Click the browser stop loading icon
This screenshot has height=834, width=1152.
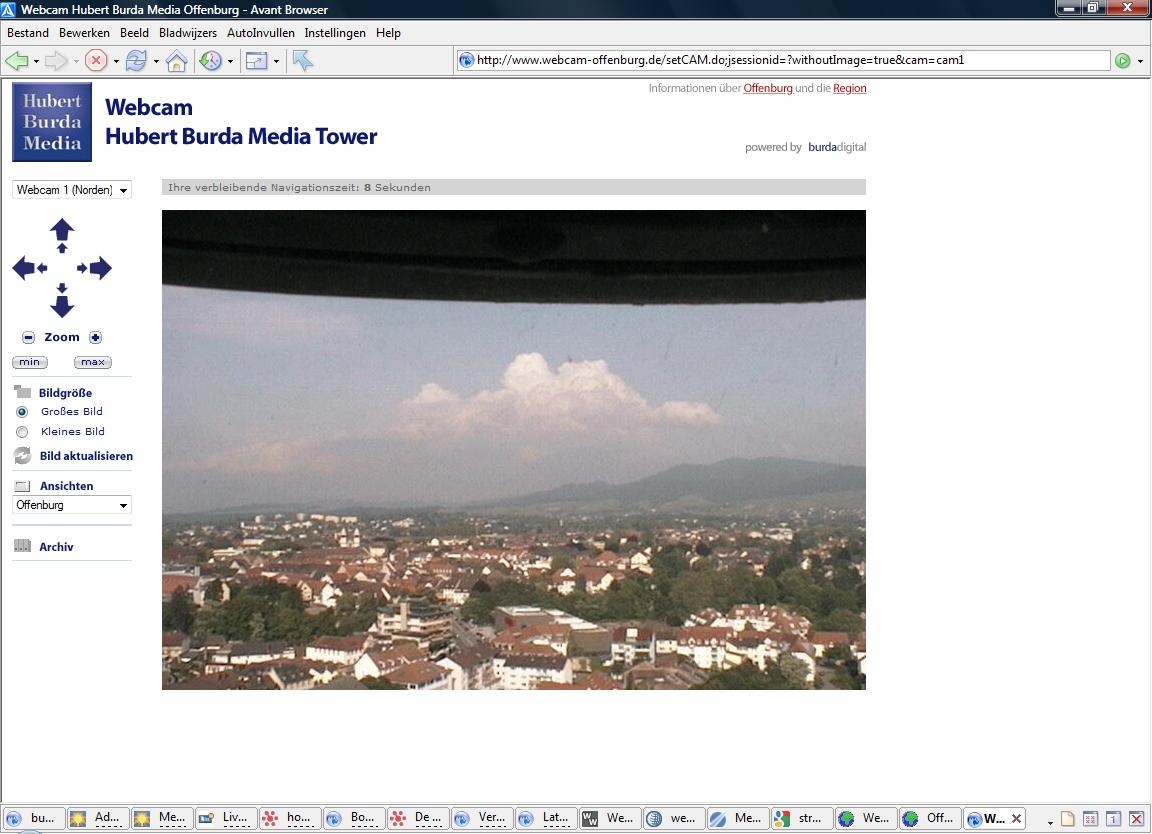point(96,60)
